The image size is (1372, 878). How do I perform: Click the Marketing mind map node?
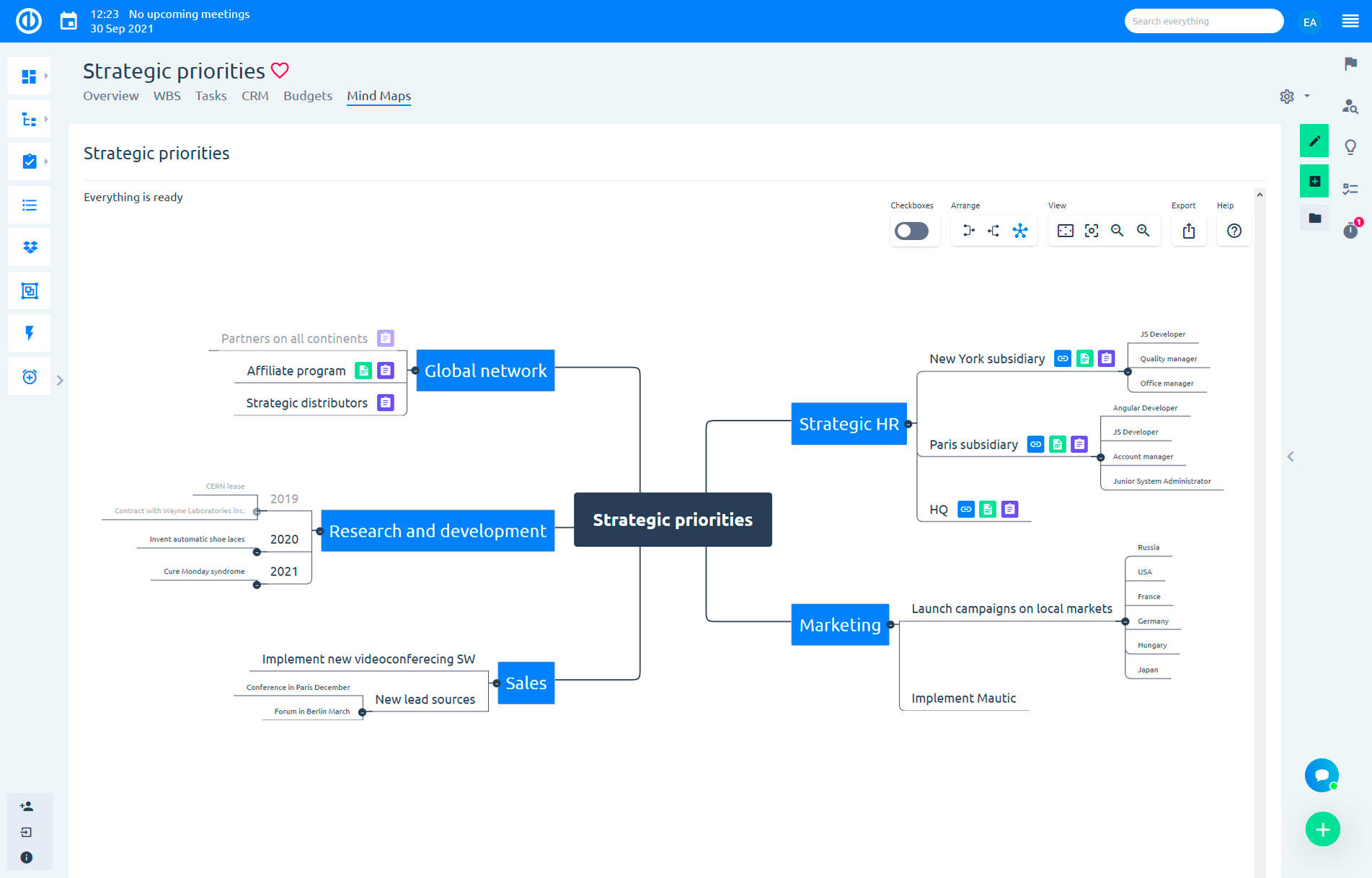(x=839, y=624)
